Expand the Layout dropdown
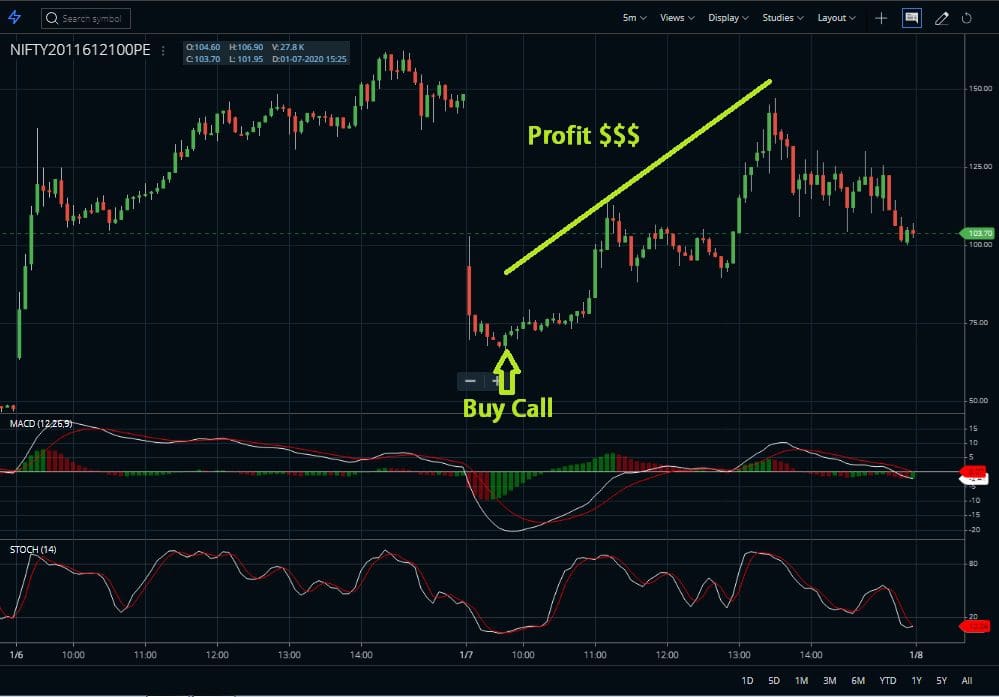The height and width of the screenshot is (697, 999). (837, 18)
